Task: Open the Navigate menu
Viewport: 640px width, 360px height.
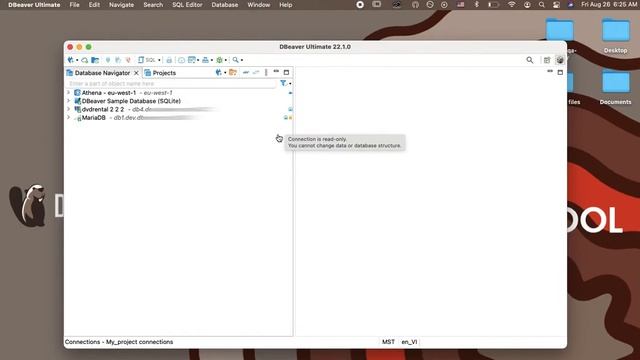Action: coord(121,5)
